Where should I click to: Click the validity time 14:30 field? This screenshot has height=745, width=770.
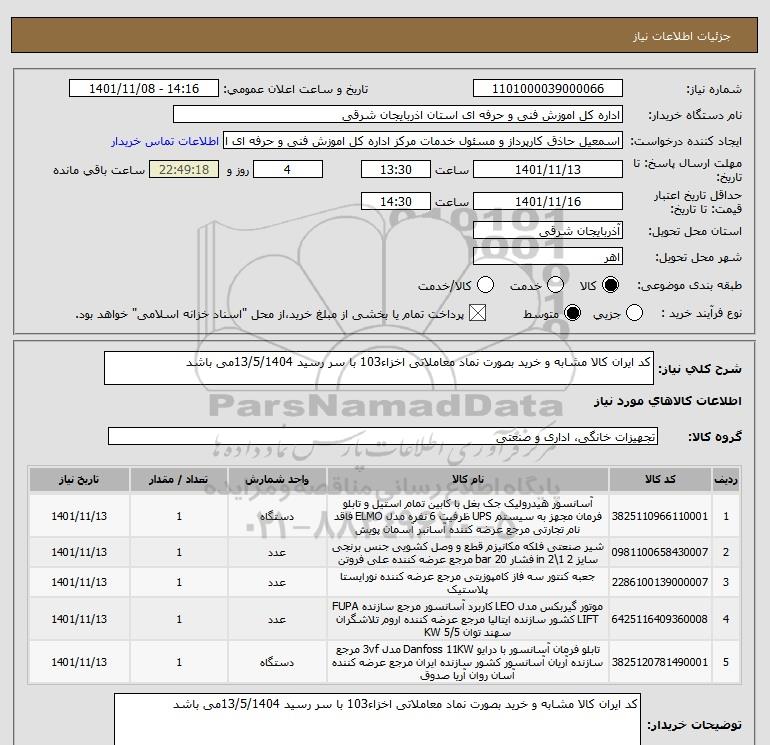pos(396,201)
